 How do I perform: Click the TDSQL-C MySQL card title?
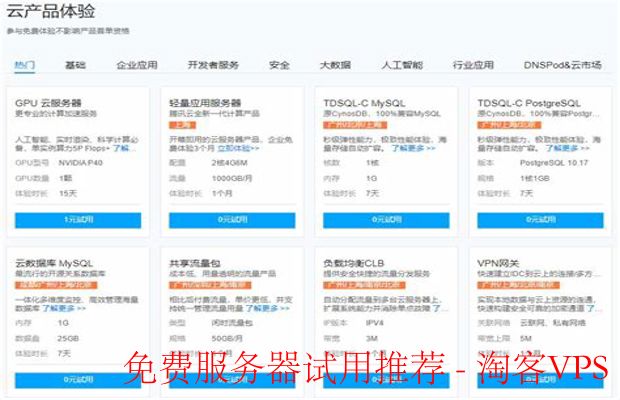364,104
